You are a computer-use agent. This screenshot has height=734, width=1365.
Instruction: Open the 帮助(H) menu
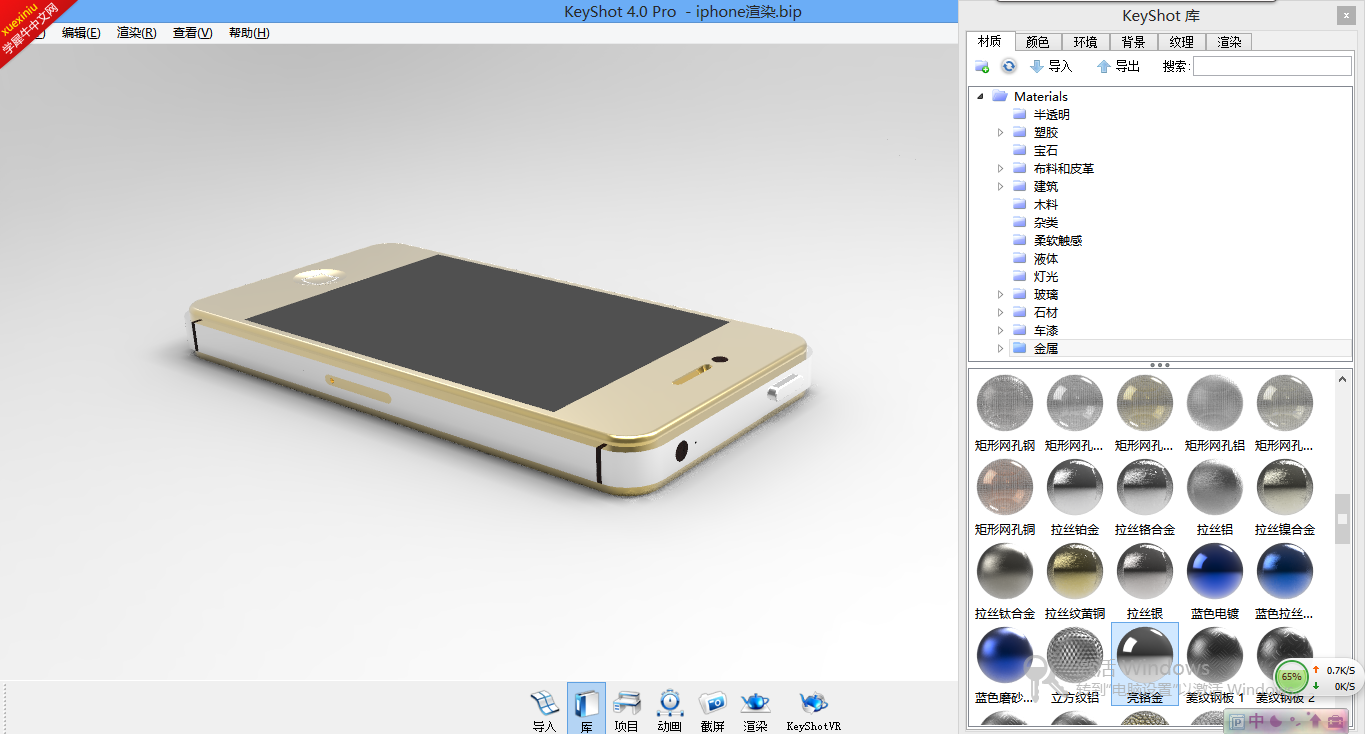click(249, 32)
